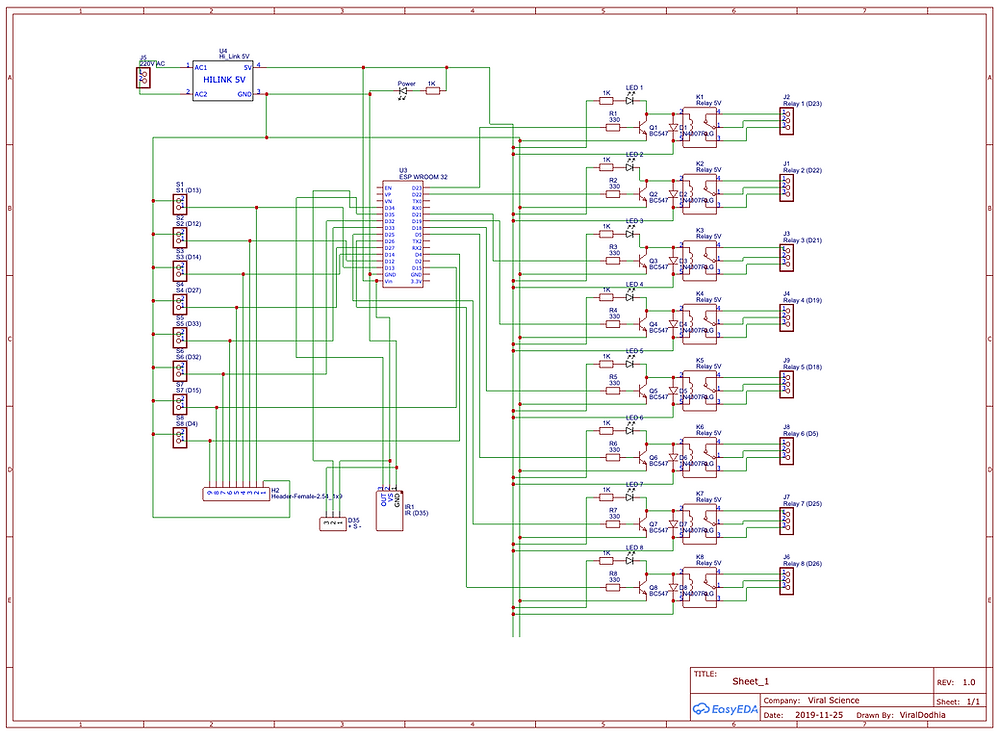Select the S2 (D12) switch connector
Viewport: 1000px width, 735px height.
pyautogui.click(x=180, y=237)
